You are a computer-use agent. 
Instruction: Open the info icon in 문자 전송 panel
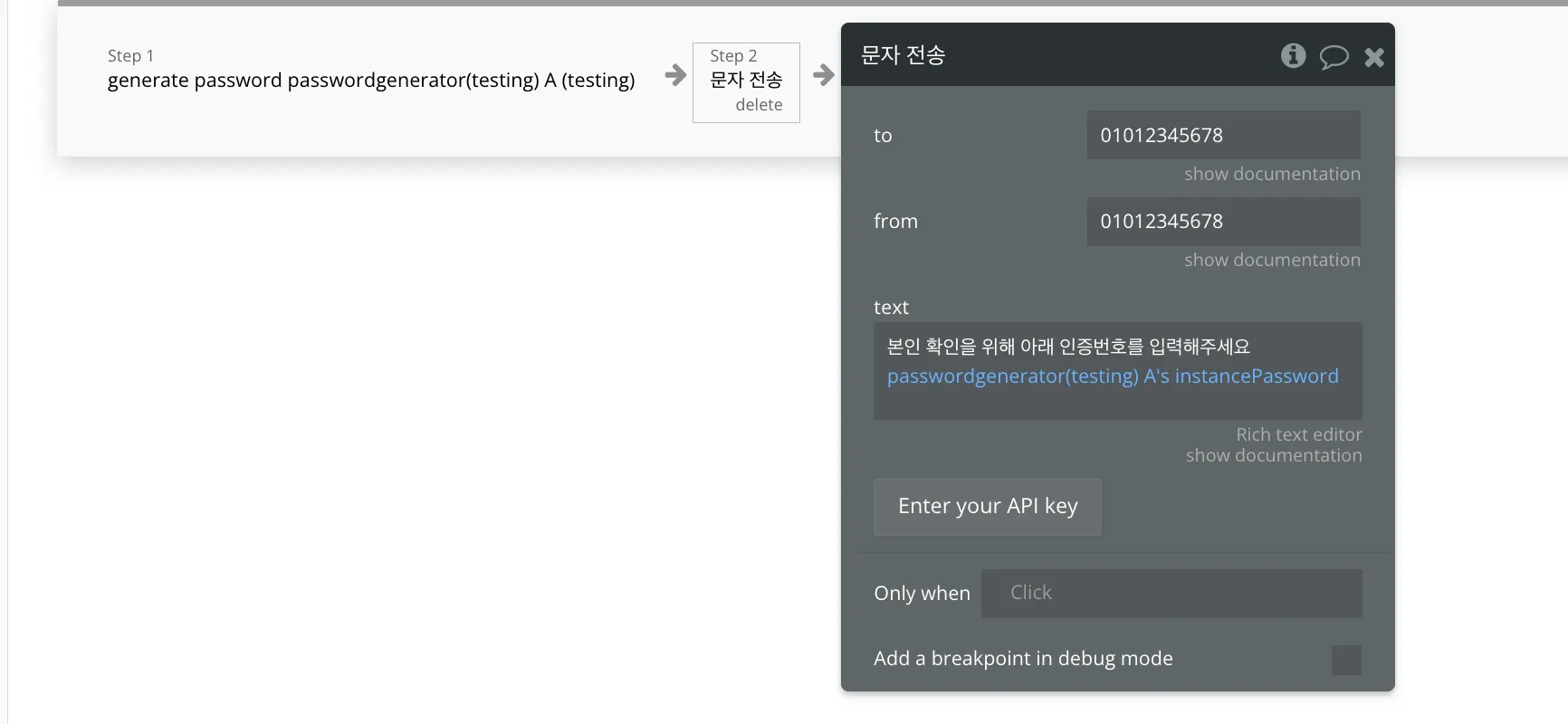1293,56
